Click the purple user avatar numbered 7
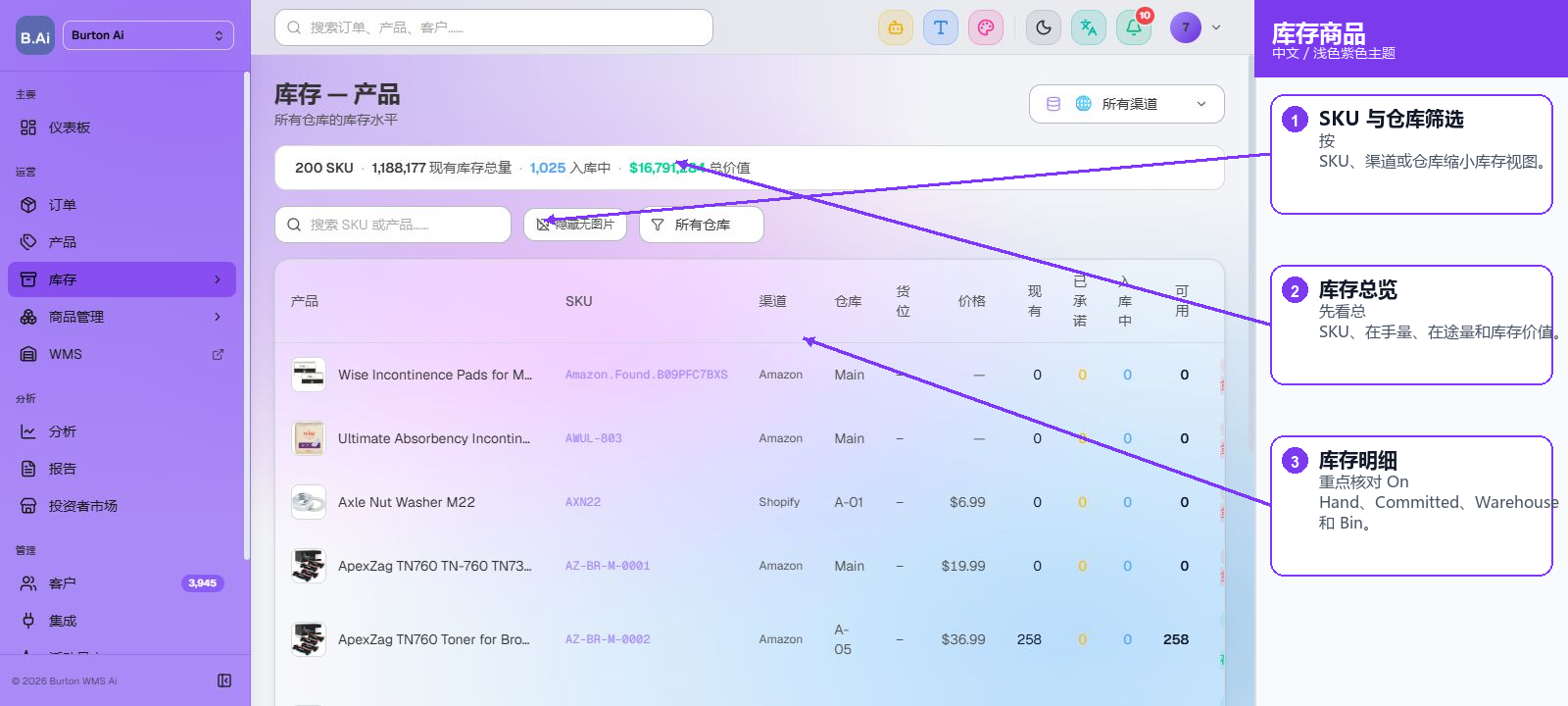The image size is (1568, 706). pyautogui.click(x=1186, y=27)
